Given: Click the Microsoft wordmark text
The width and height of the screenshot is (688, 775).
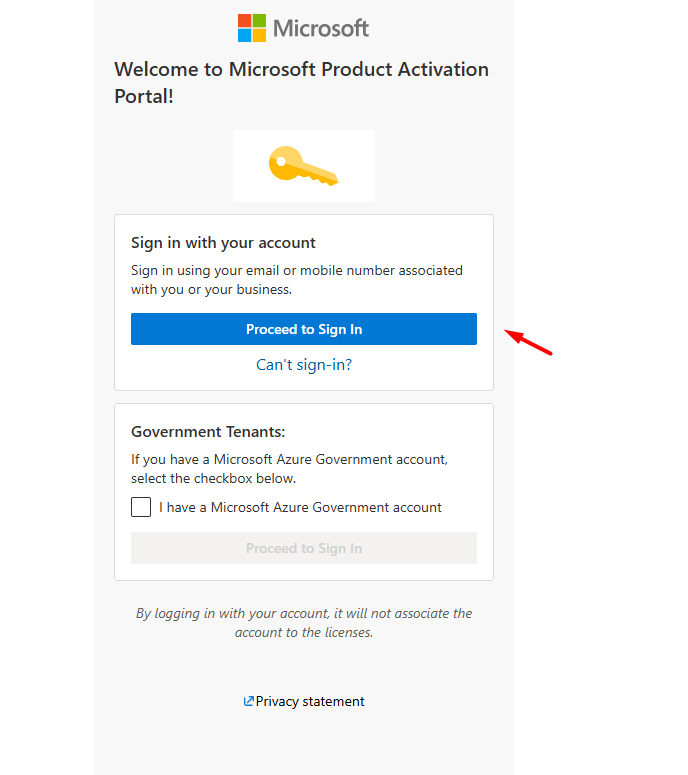Looking at the screenshot, I should [x=321, y=28].
